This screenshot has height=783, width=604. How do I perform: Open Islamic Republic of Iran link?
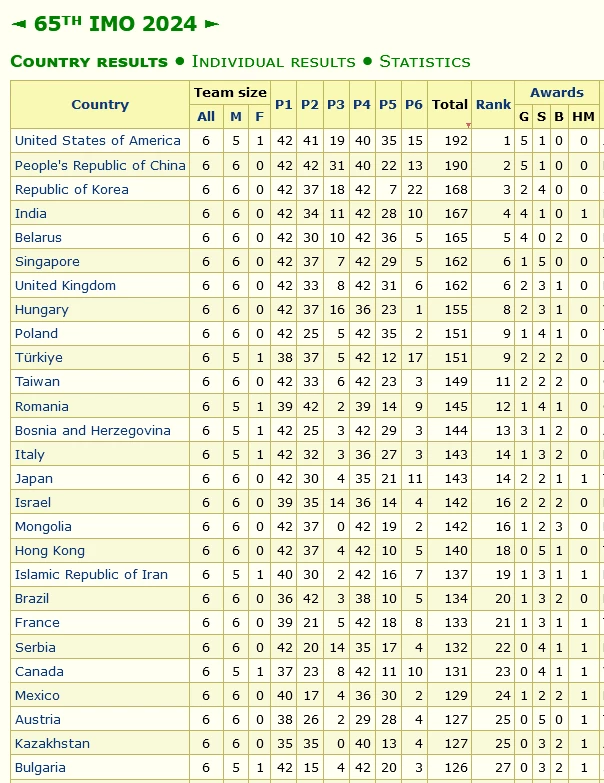91,574
